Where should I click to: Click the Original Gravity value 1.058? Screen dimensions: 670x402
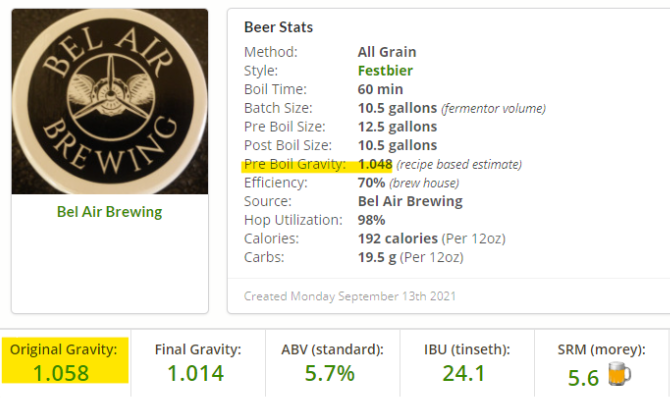pyautogui.click(x=59, y=374)
